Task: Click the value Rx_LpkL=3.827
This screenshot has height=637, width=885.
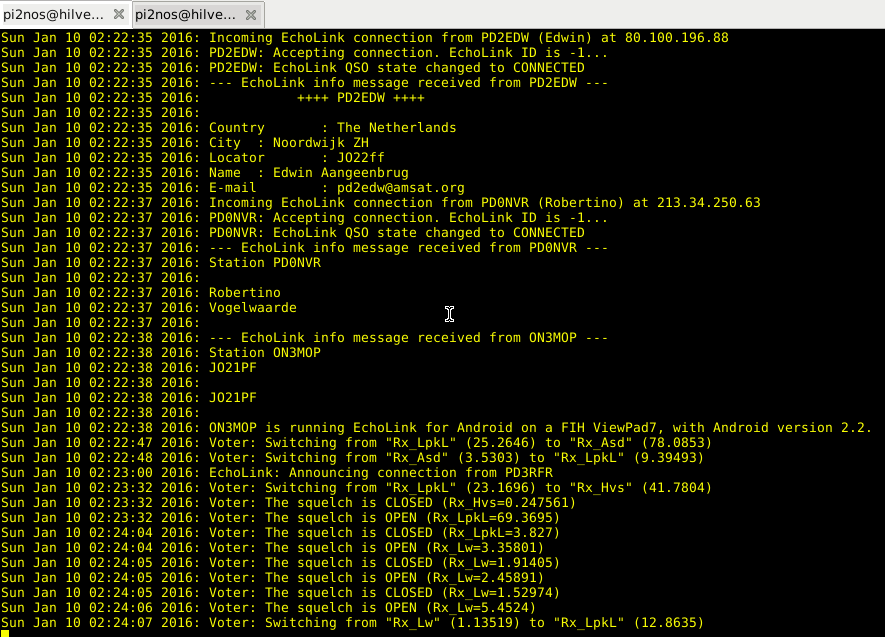Action: pos(501,533)
